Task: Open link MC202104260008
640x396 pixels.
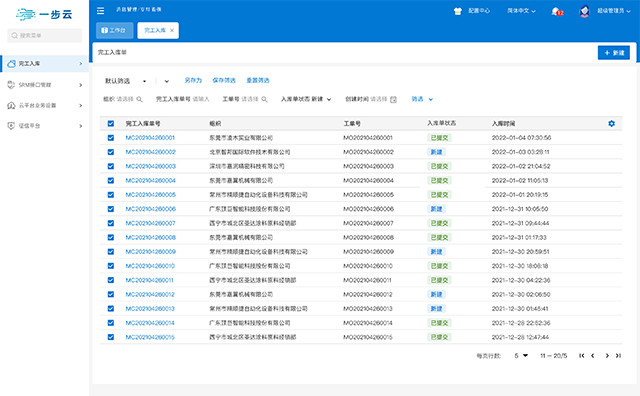Action: pos(151,237)
